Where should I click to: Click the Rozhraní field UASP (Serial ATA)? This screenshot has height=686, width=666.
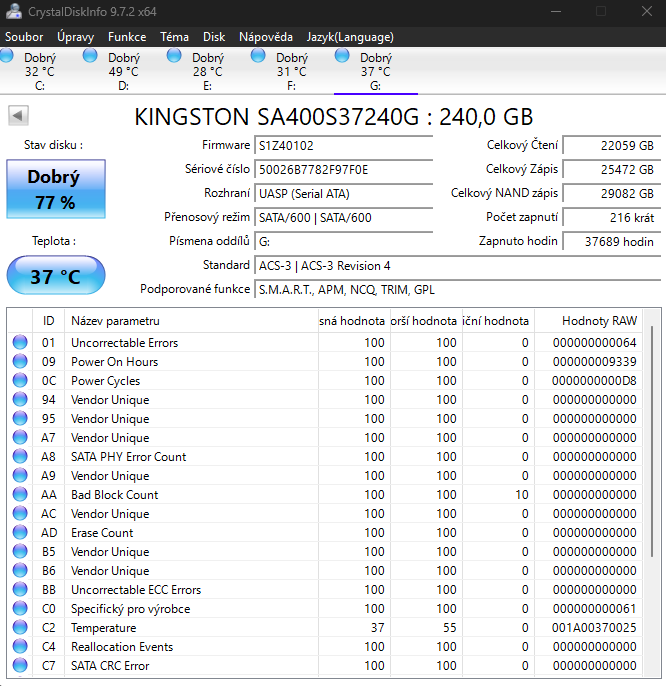click(344, 193)
